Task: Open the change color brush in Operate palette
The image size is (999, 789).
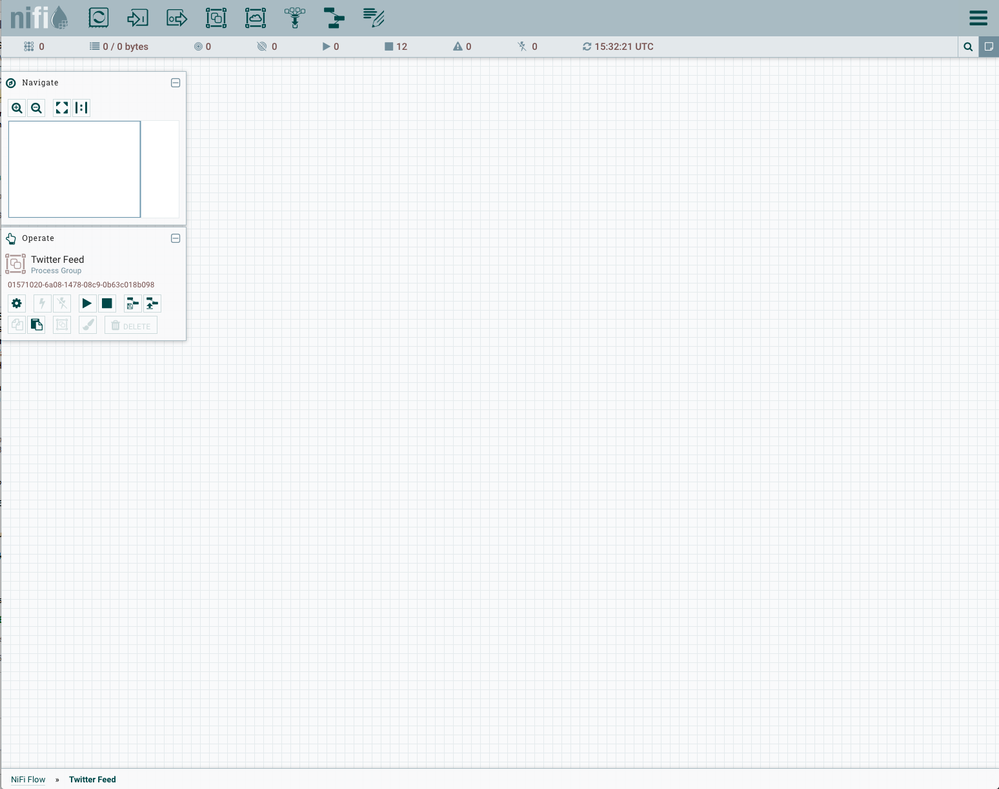Action: (x=87, y=324)
